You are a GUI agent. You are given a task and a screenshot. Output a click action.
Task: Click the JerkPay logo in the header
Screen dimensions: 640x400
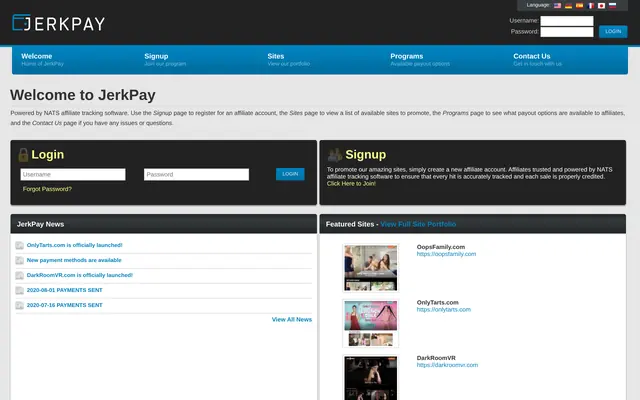(58, 23)
